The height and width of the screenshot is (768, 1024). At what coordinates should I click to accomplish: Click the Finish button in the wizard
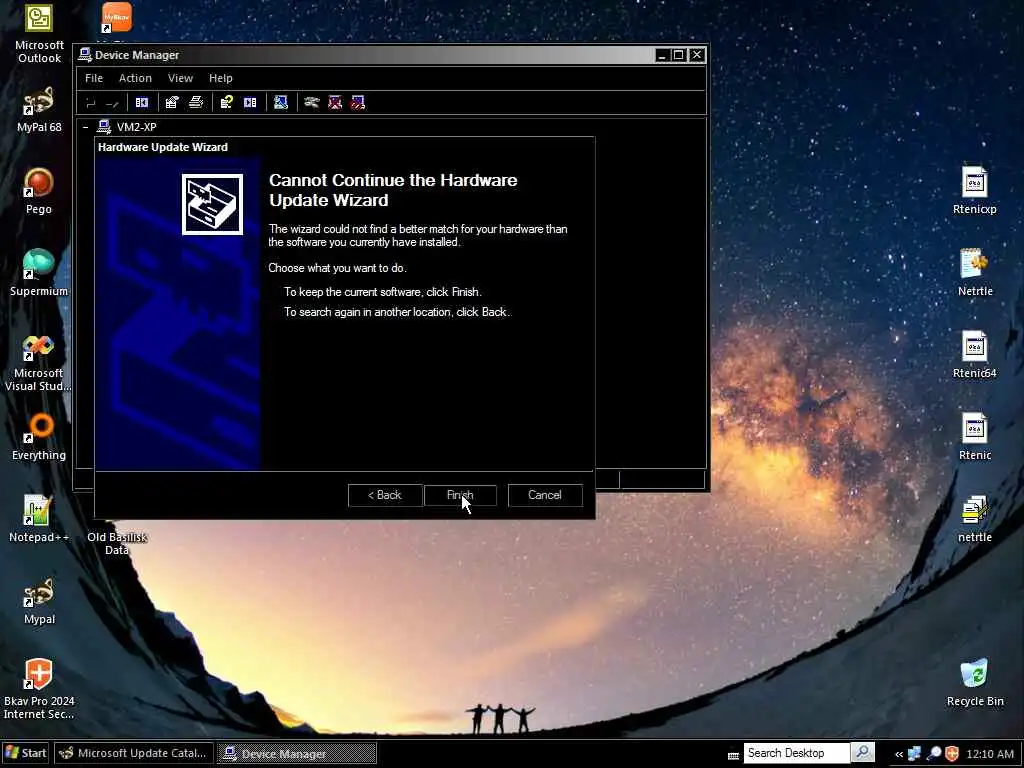tap(460, 495)
